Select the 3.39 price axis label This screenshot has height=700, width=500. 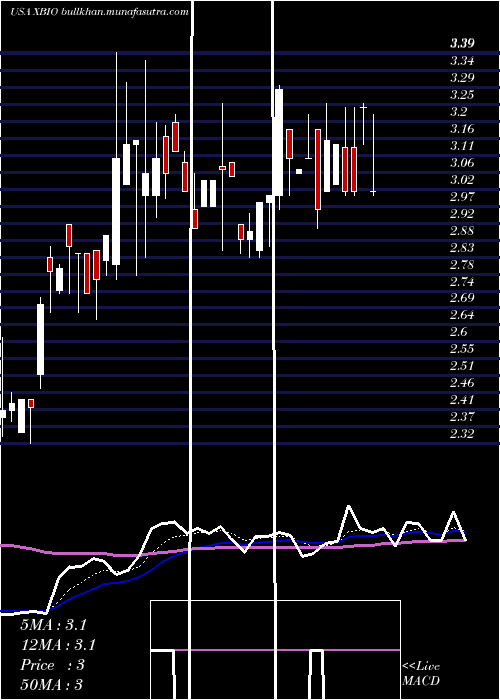coord(462,44)
